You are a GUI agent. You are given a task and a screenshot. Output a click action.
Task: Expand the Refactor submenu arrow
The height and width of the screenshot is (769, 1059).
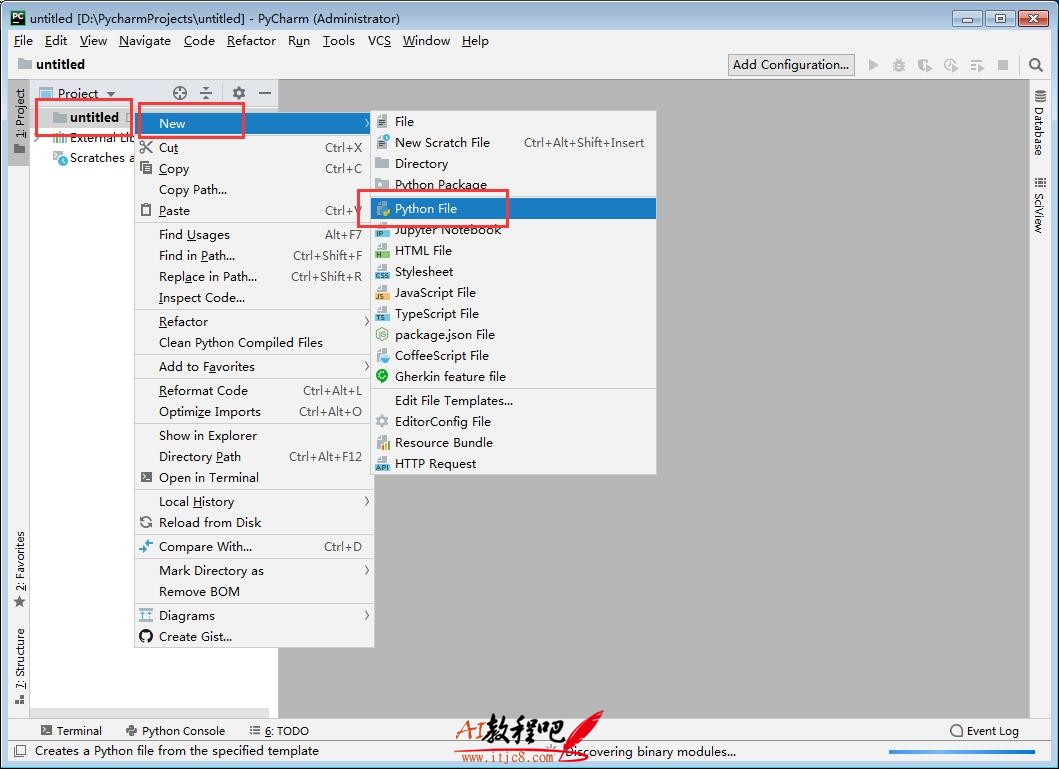click(x=367, y=321)
